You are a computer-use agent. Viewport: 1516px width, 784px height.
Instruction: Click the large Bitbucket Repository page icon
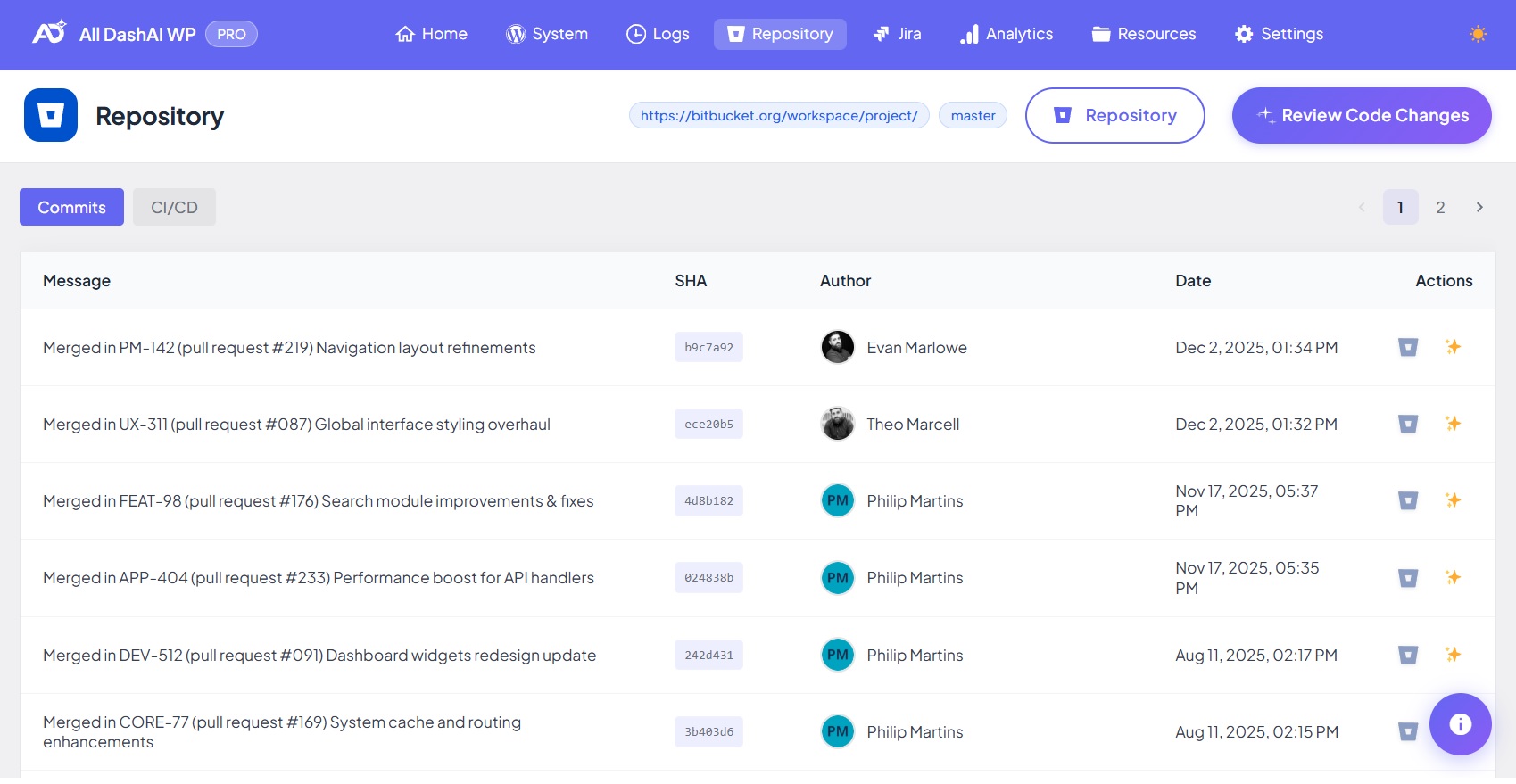coord(51,115)
